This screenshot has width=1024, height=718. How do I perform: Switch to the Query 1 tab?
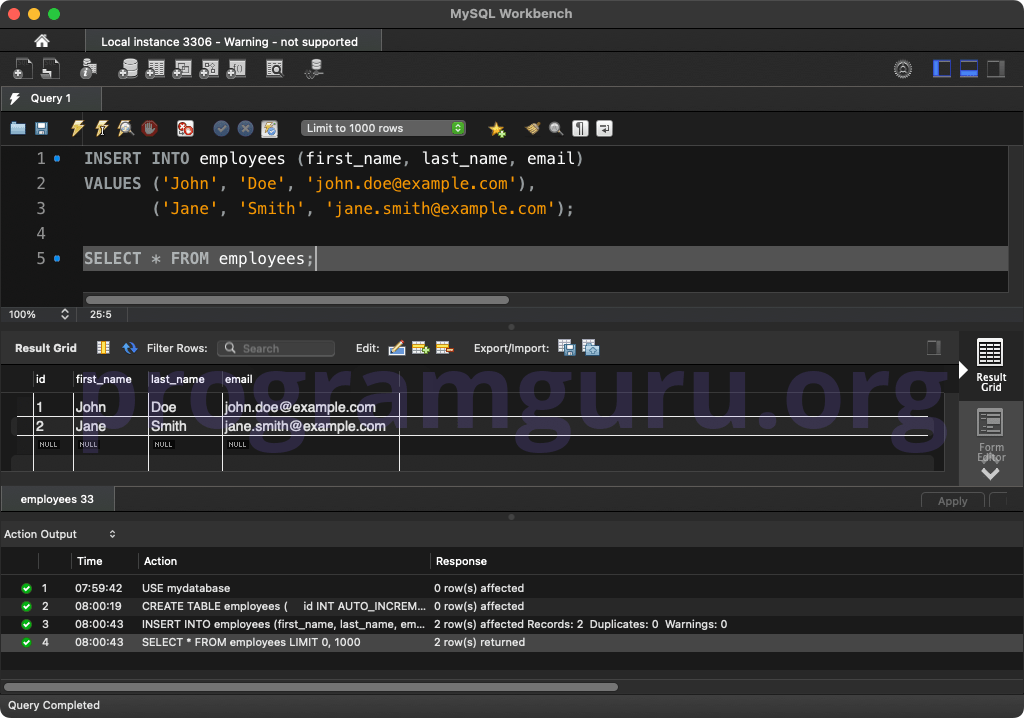click(50, 99)
